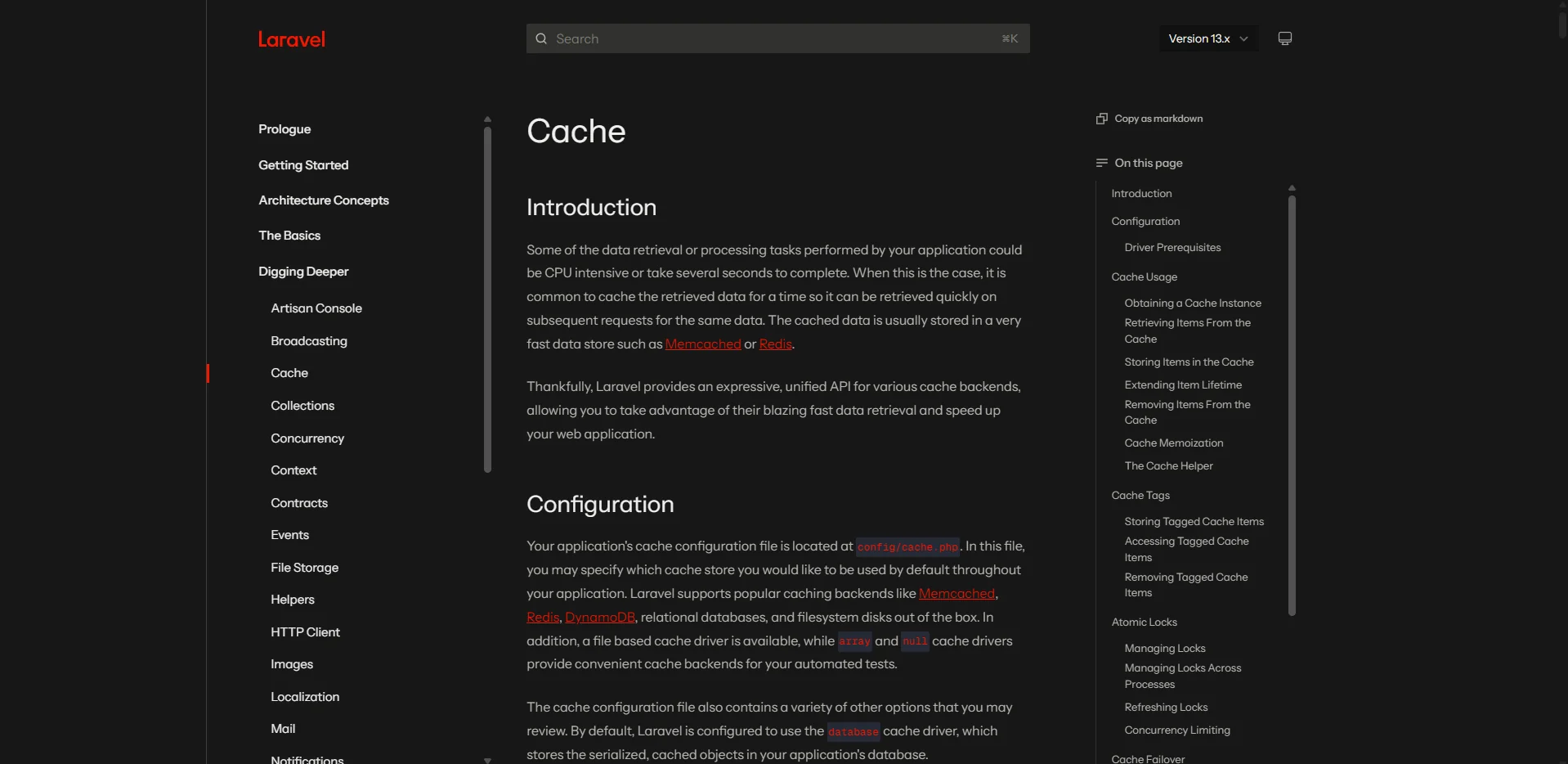Click the DynamoDB link
Image resolution: width=1568 pixels, height=764 pixels.
click(600, 618)
